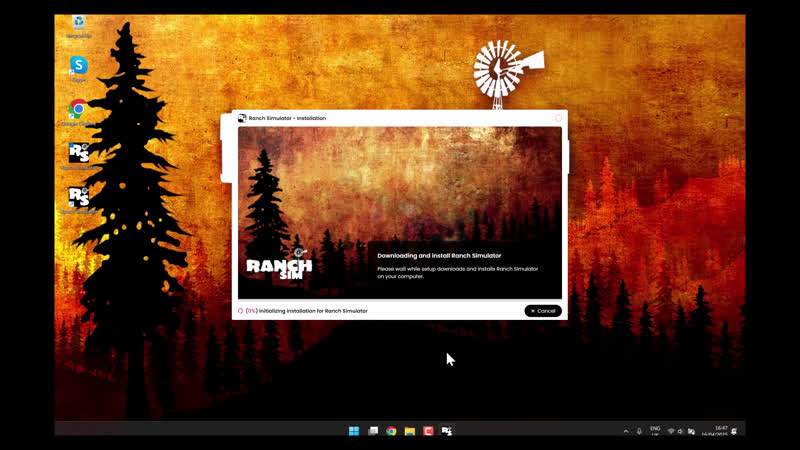Click the Ranch Sim logo in installer banner

[279, 265]
